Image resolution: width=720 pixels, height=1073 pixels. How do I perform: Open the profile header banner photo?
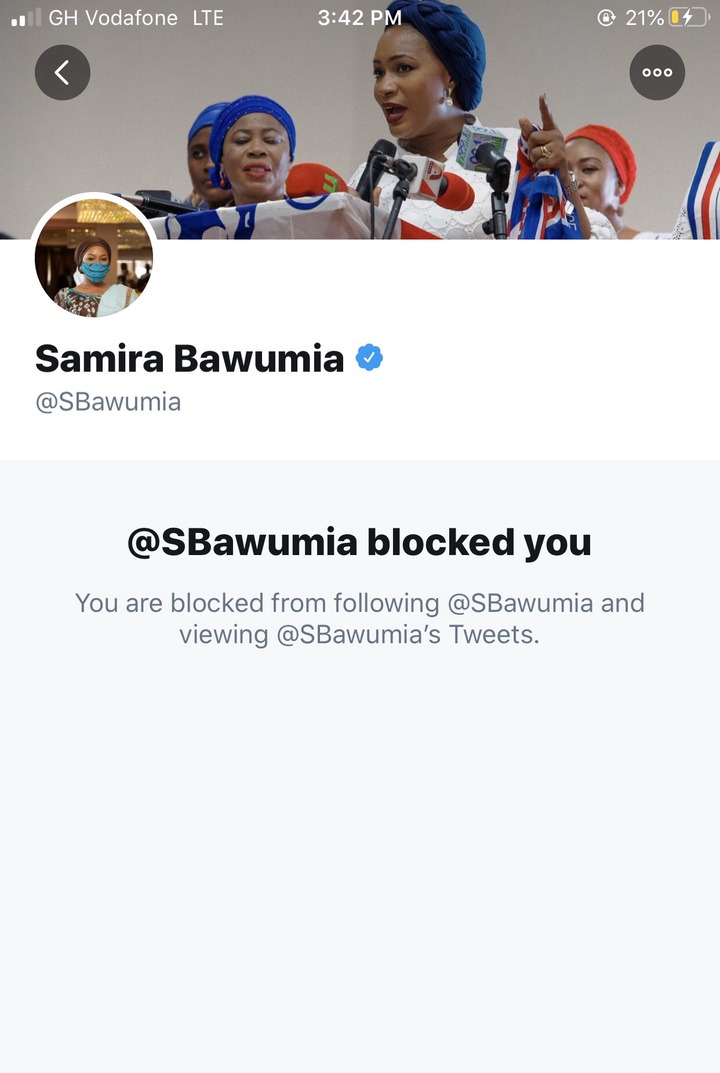pos(360,120)
